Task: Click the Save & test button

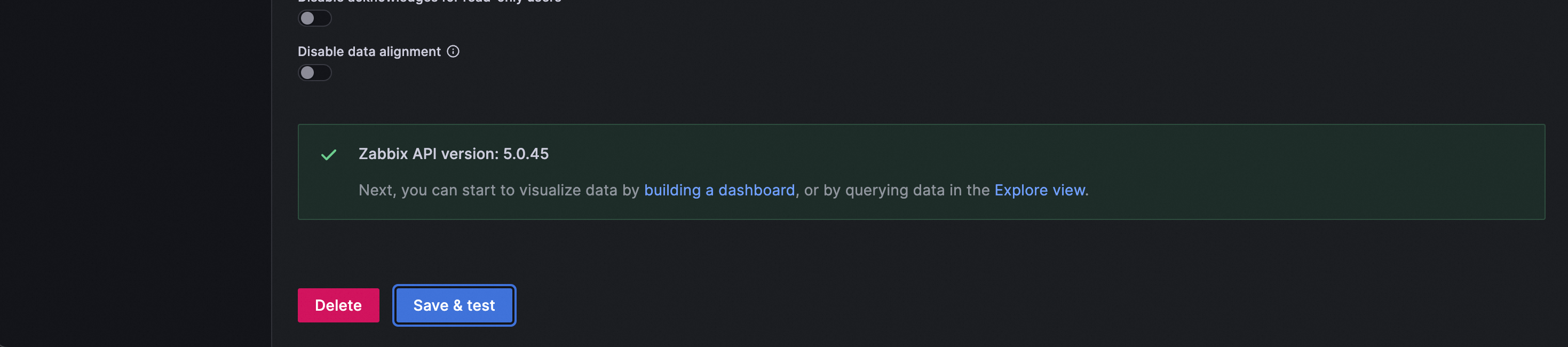Action: tap(454, 305)
